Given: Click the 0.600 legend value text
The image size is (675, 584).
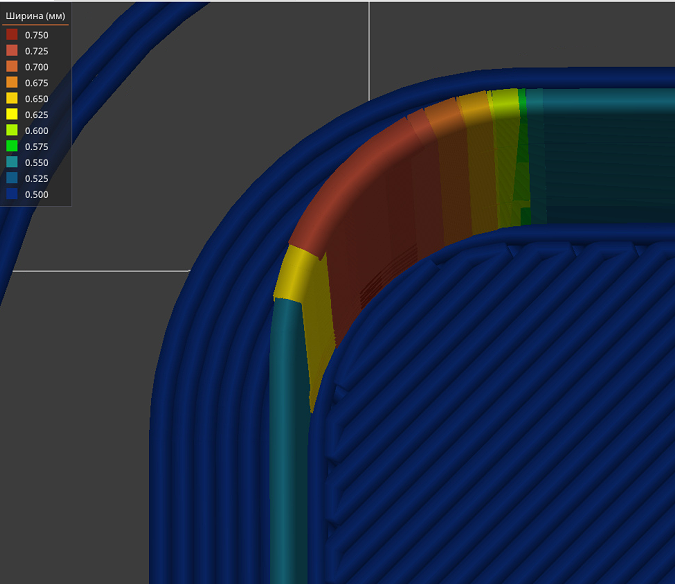Looking at the screenshot, I should click(x=37, y=131).
